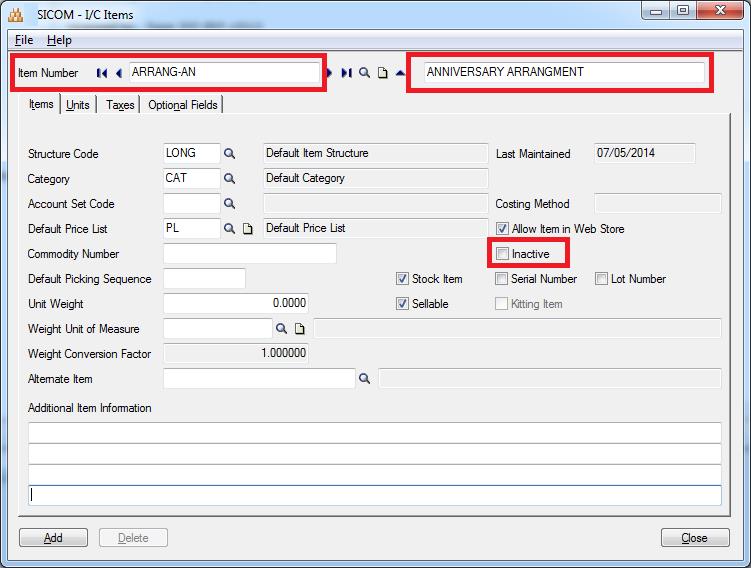Enable Serial Number checkbox
Viewport: 751px width, 568px height.
click(x=501, y=278)
